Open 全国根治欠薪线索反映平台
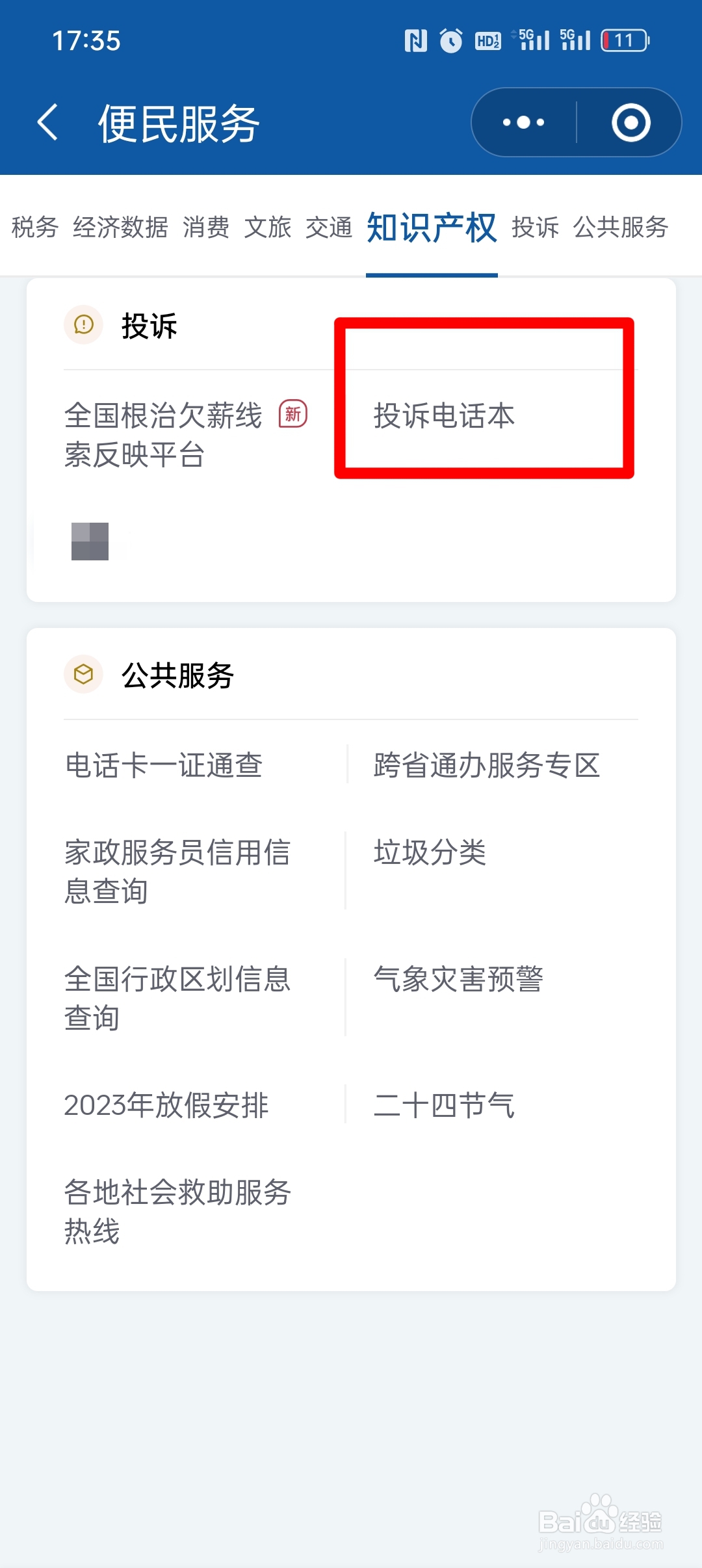This screenshot has width=702, height=1568. (x=163, y=434)
